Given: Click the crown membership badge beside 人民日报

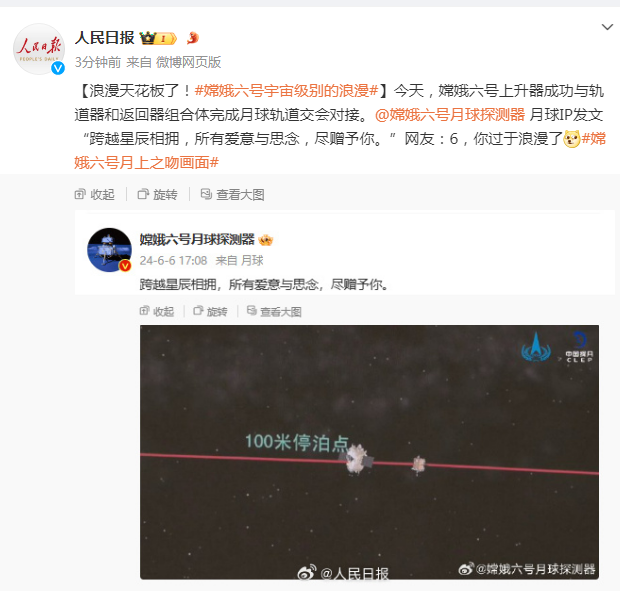Looking at the screenshot, I should (158, 38).
